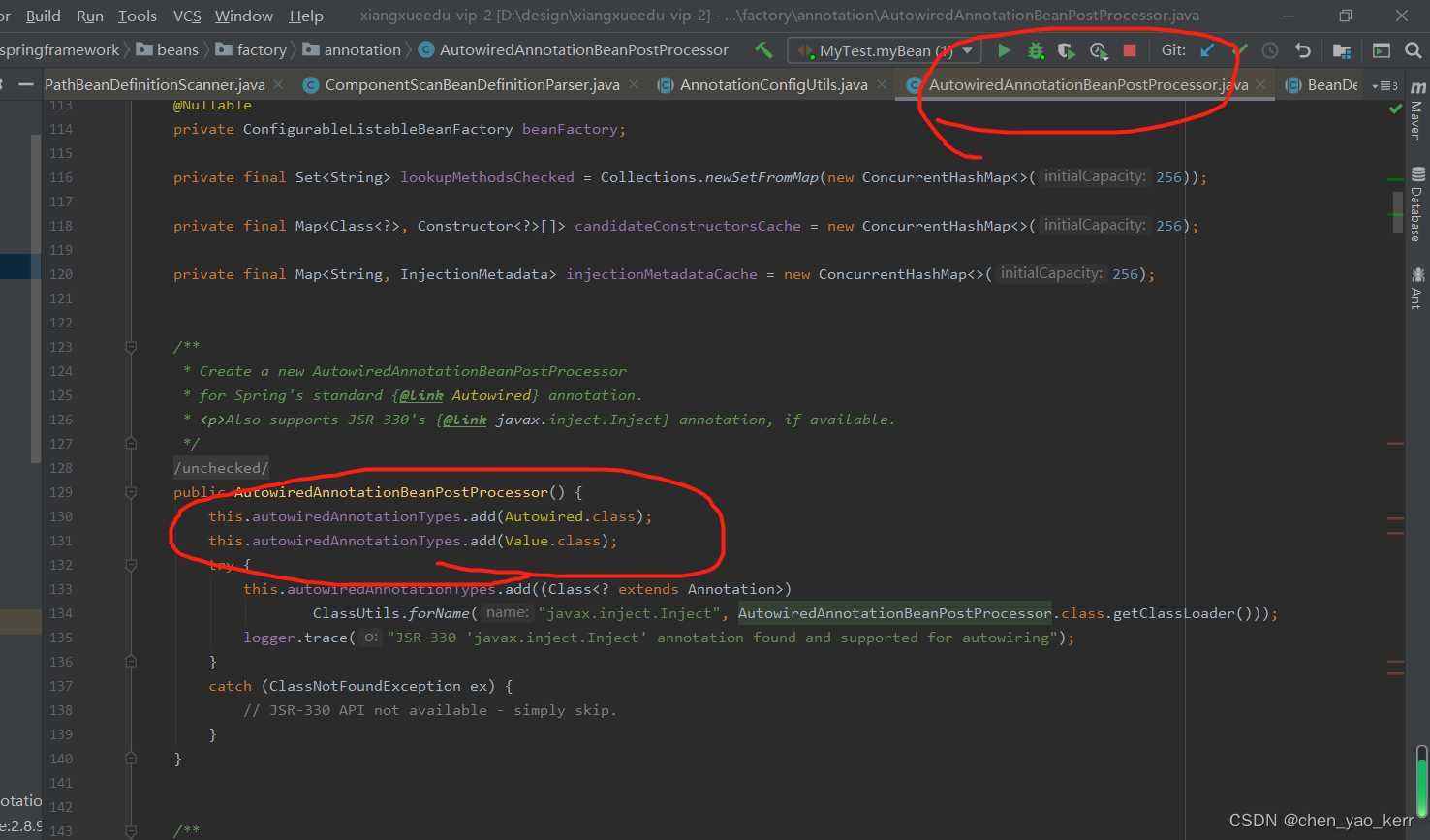Click the Search Everywhere magnifier icon
The image size is (1430, 840).
[x=1413, y=50]
